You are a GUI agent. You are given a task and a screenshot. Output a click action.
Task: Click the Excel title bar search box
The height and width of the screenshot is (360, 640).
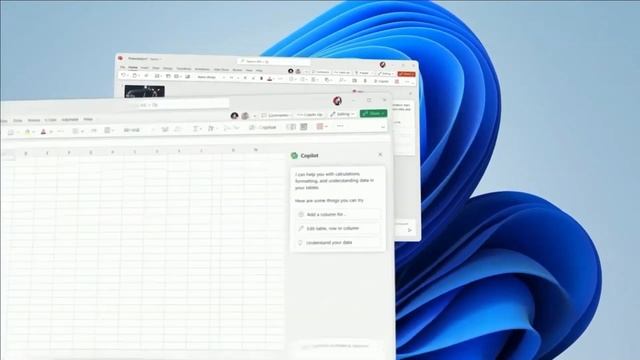coord(182,104)
